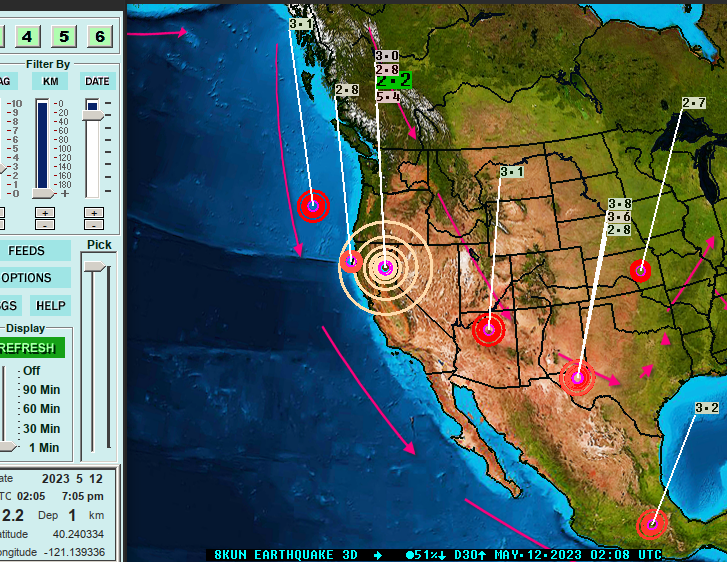Viewport: 727px width, 562px height.
Task: Click the 3.1 label near the Canadian coast
Action: click(301, 24)
